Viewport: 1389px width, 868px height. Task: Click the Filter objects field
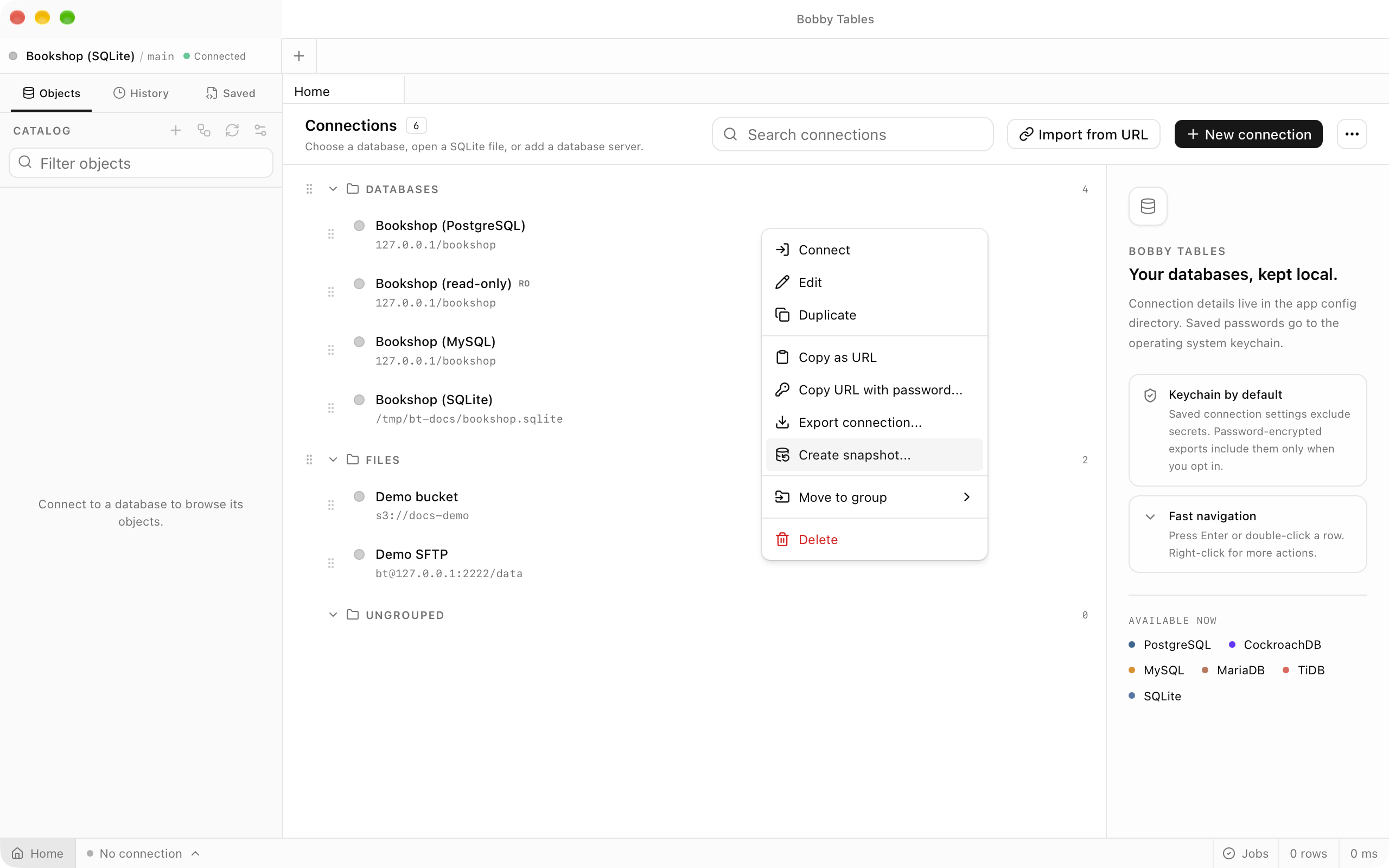141,163
